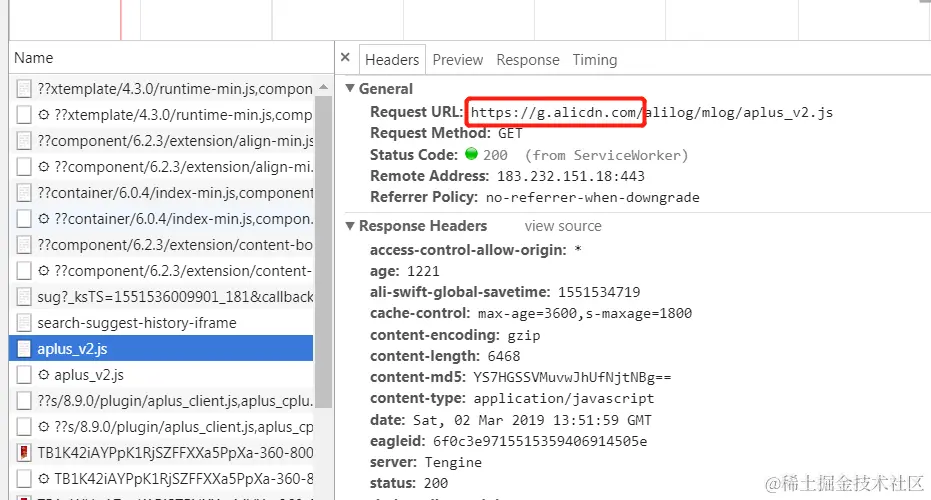The height and width of the screenshot is (500, 931).
Task: Switch to the Headers tab
Action: pyautogui.click(x=392, y=60)
